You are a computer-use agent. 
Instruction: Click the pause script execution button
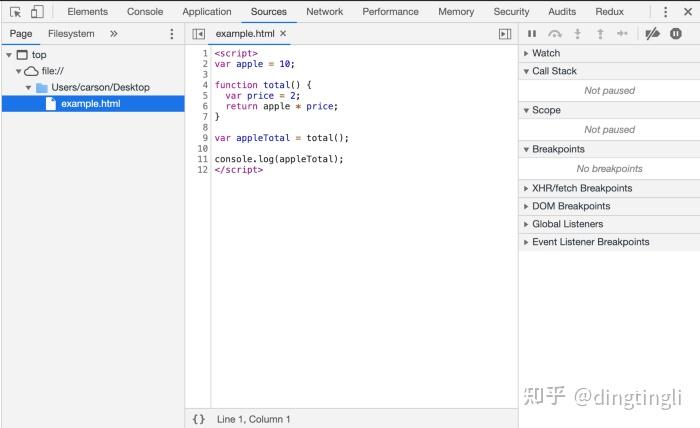(x=532, y=33)
